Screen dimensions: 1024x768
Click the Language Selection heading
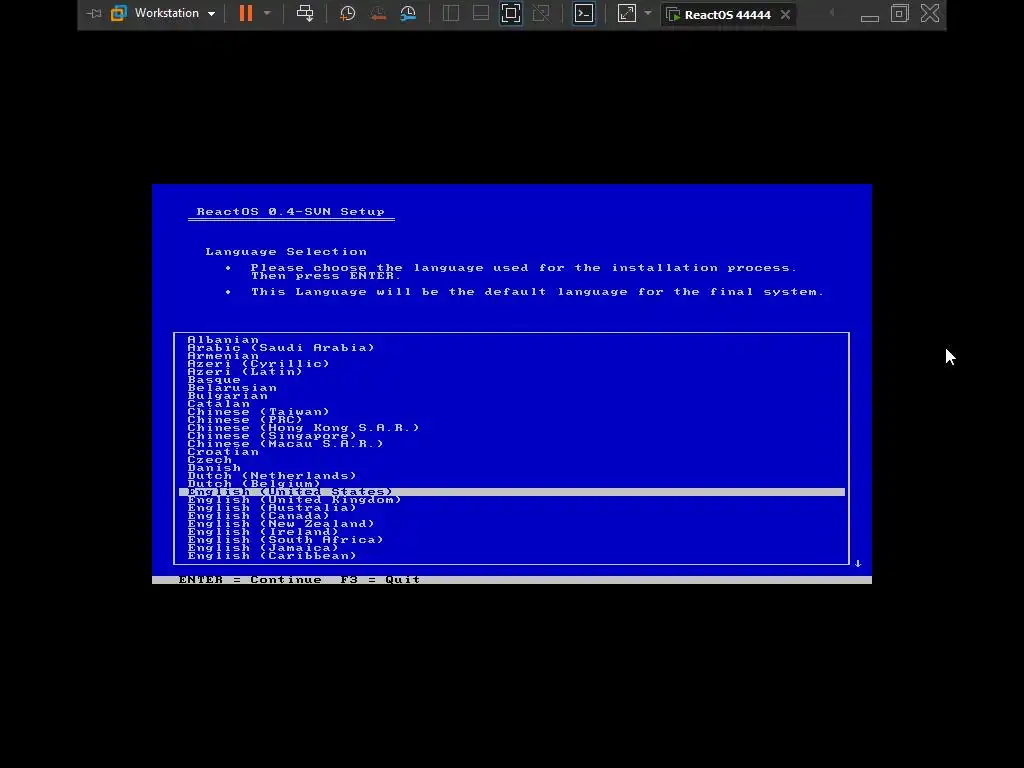click(286, 251)
